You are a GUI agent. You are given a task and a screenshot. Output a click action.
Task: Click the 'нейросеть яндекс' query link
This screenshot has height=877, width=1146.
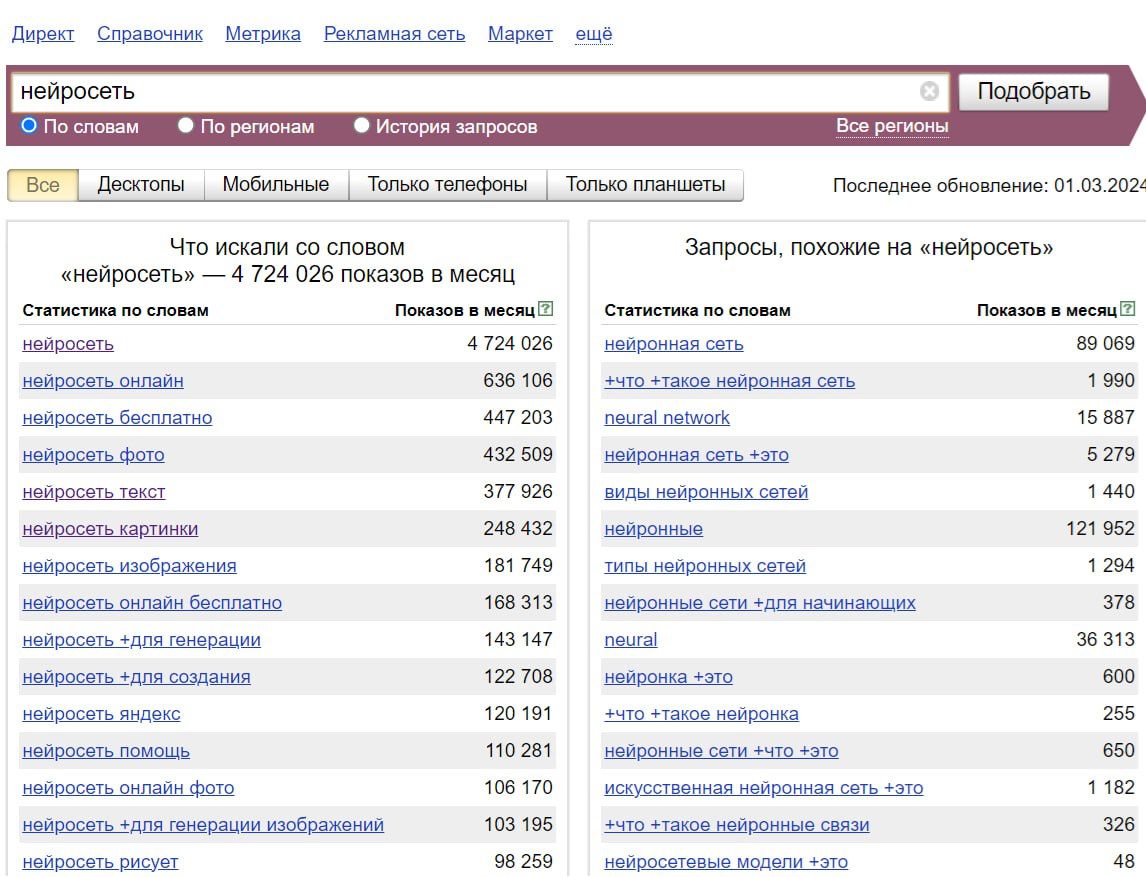(102, 714)
